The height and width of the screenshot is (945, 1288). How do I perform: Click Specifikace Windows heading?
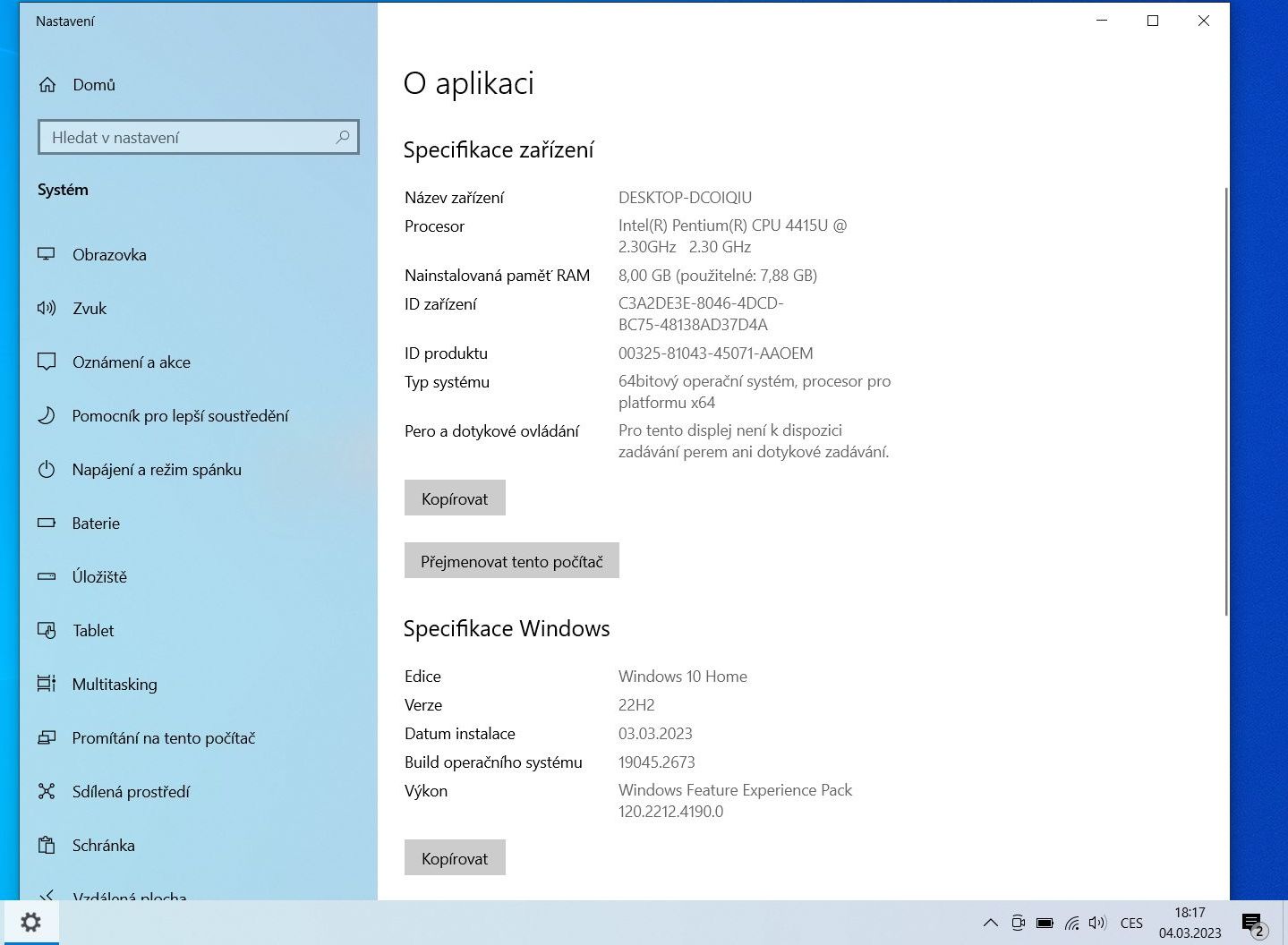pyautogui.click(x=507, y=628)
